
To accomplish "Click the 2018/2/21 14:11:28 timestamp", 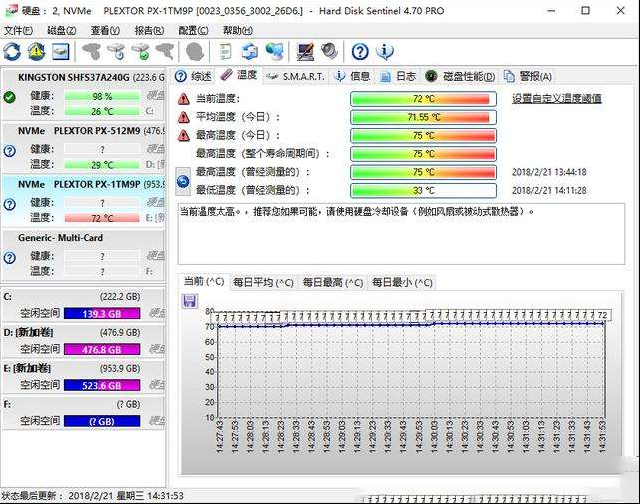I will tap(549, 190).
